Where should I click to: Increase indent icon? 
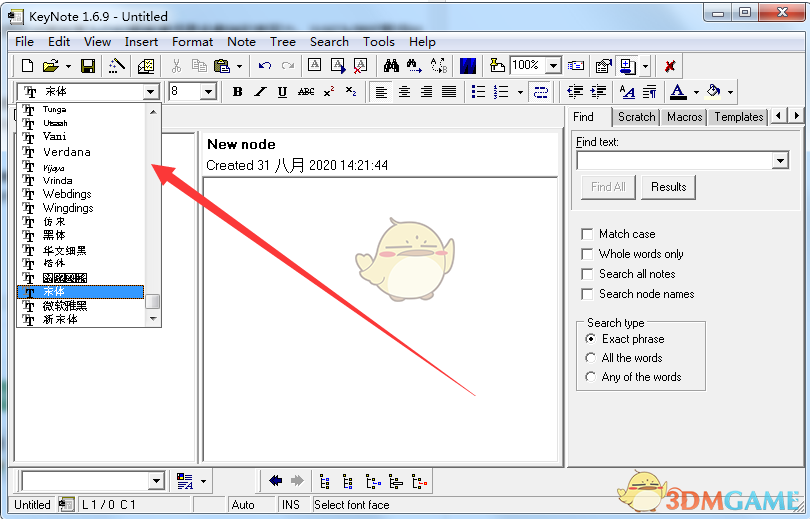598,92
